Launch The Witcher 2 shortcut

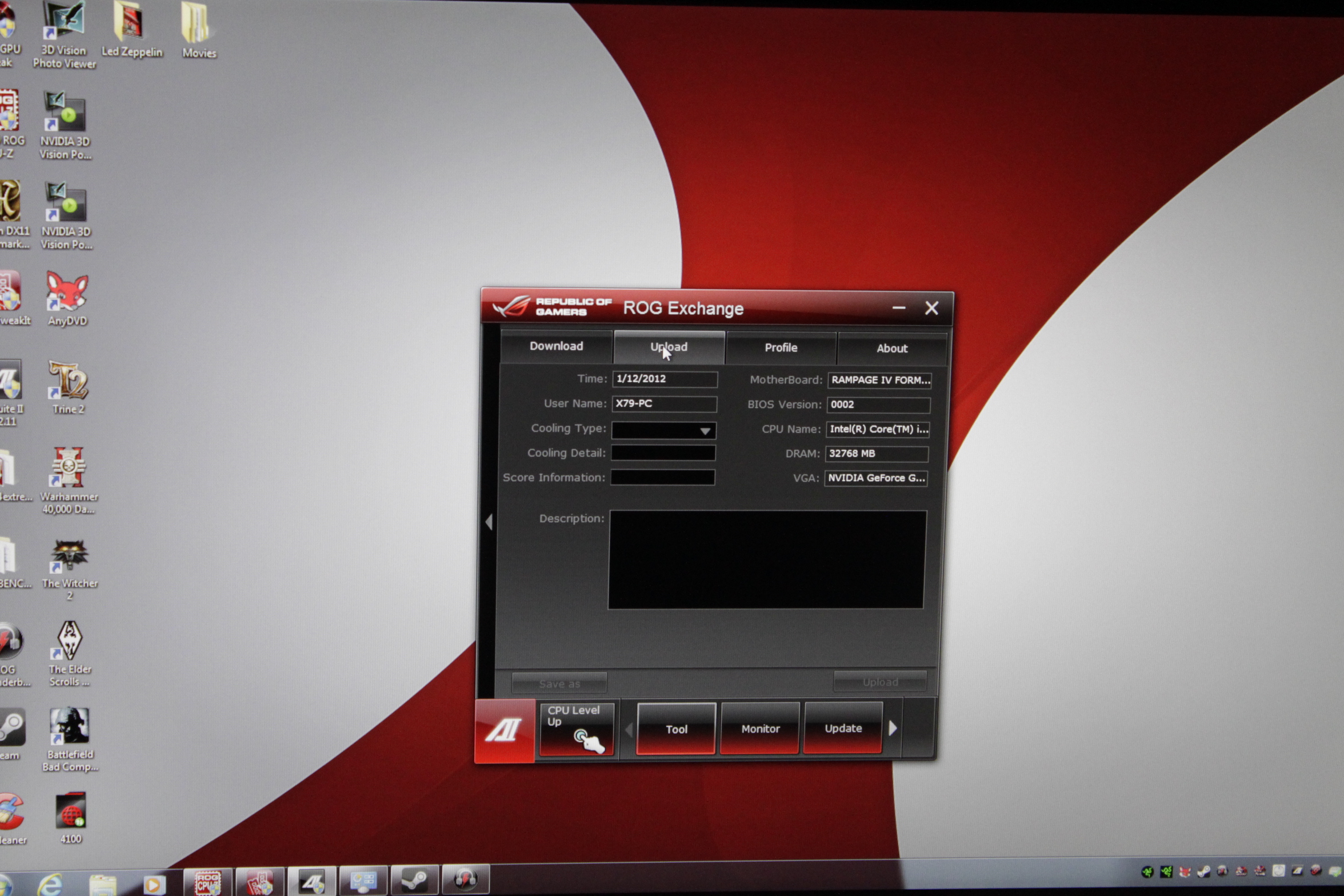[x=70, y=569]
